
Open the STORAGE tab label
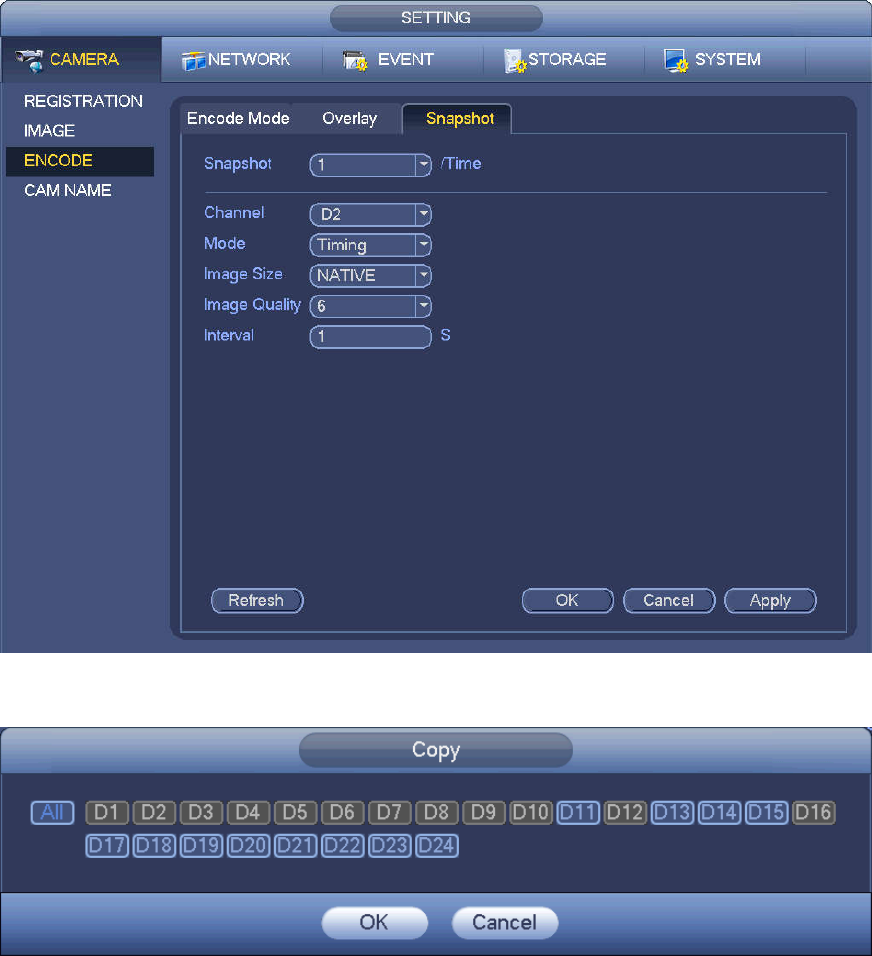[x=567, y=59]
